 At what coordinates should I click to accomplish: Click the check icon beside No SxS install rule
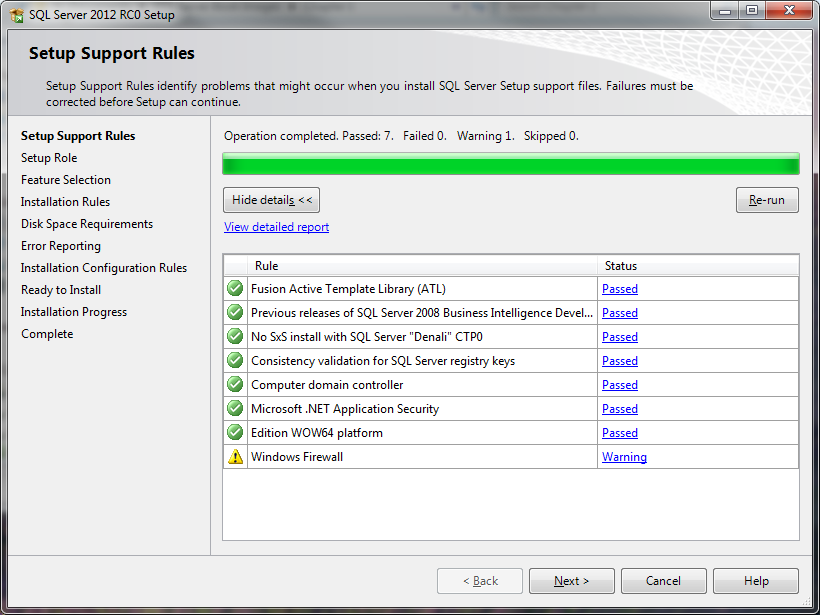pyautogui.click(x=235, y=336)
